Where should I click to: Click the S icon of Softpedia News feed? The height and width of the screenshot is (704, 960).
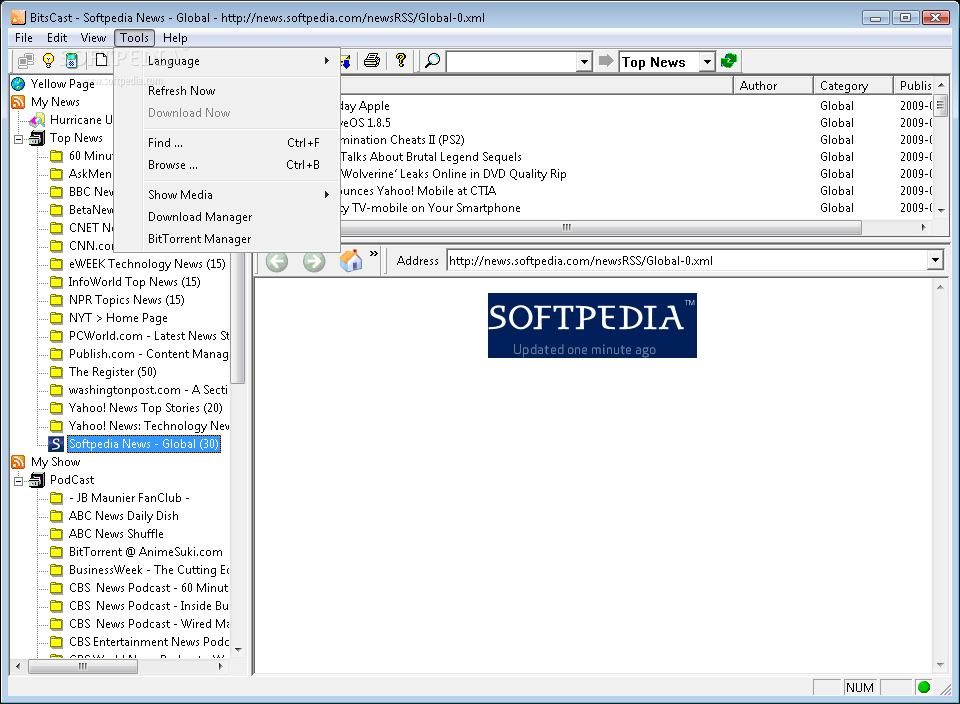click(56, 444)
